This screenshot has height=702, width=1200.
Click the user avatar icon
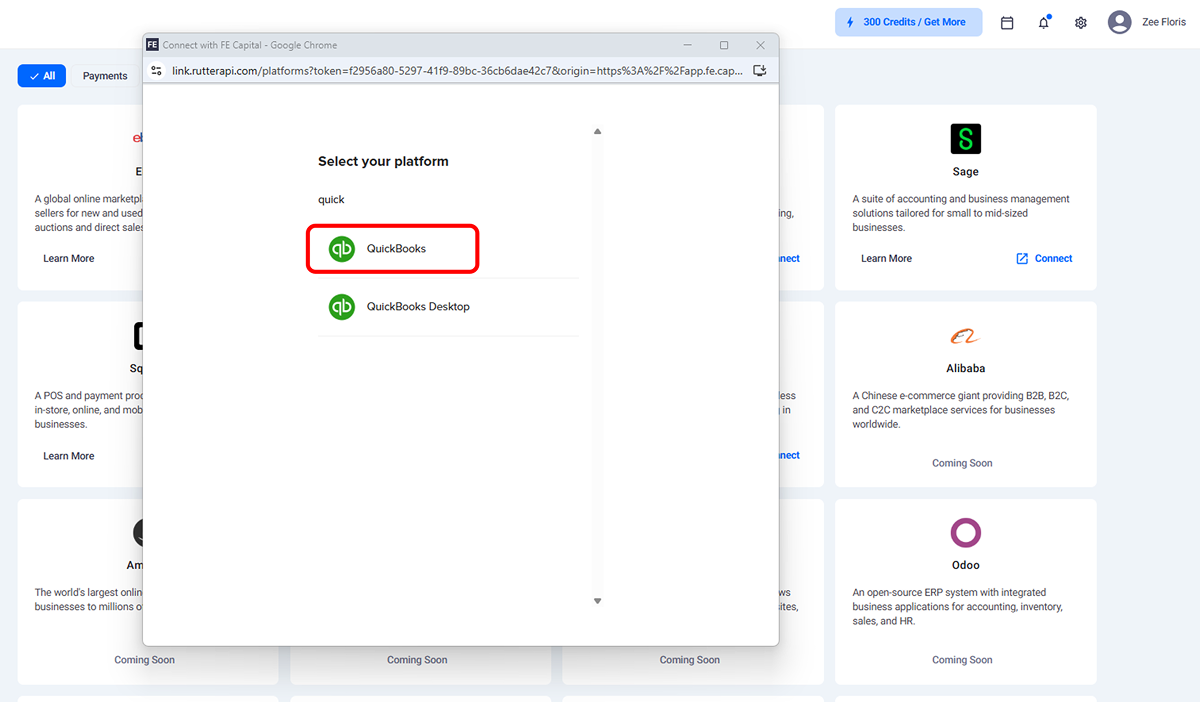click(x=1119, y=22)
